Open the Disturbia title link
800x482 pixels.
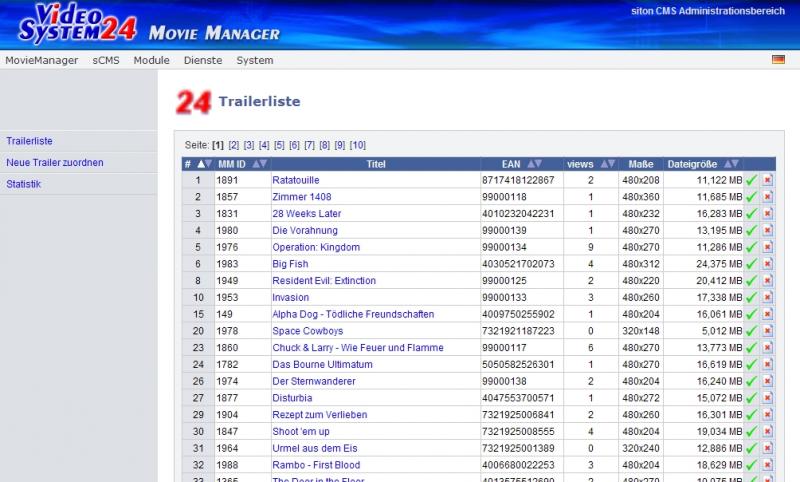(292, 398)
